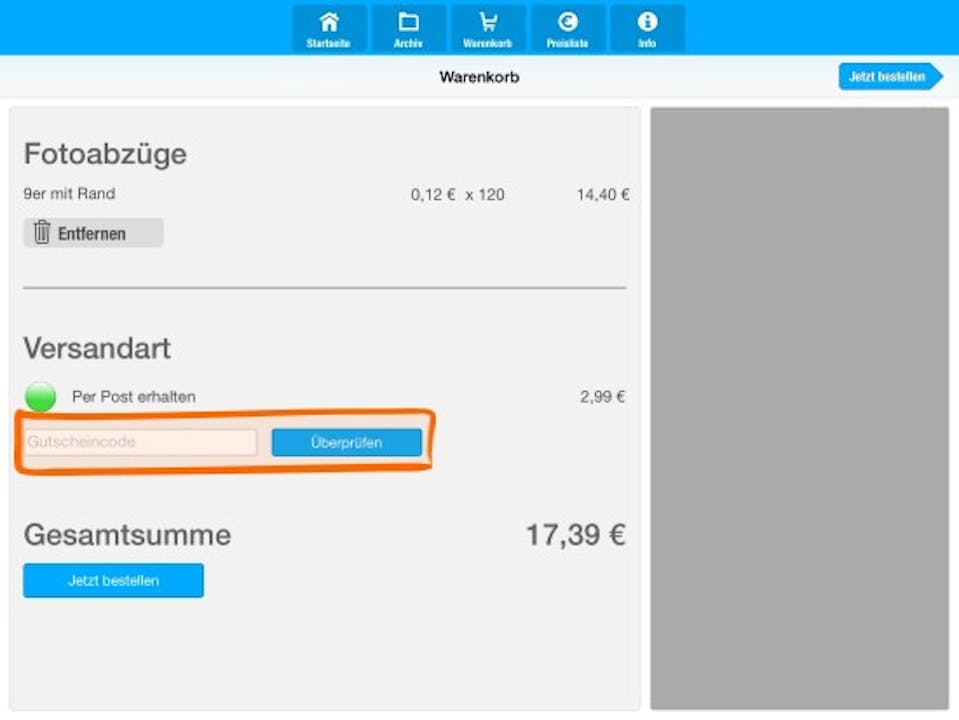Open the Startseite home icon

pyautogui.click(x=328, y=22)
